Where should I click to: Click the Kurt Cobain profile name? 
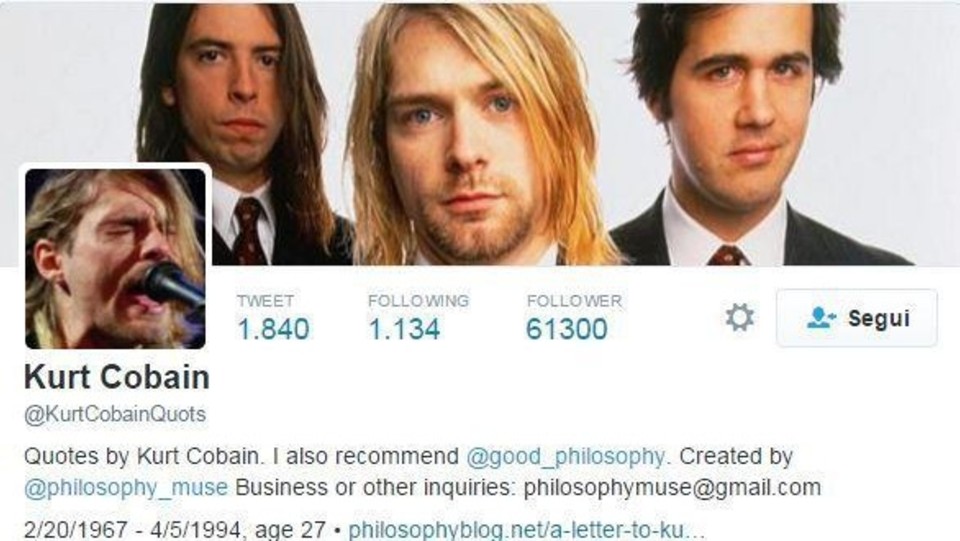(x=117, y=377)
